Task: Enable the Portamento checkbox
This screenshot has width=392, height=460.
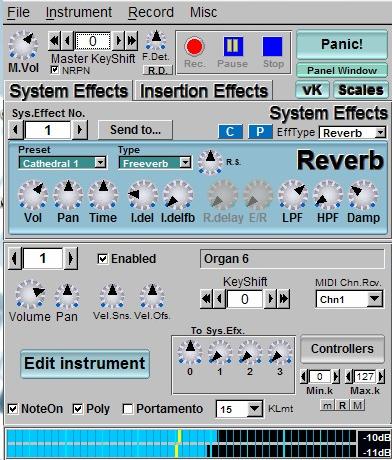Action: 128,409
